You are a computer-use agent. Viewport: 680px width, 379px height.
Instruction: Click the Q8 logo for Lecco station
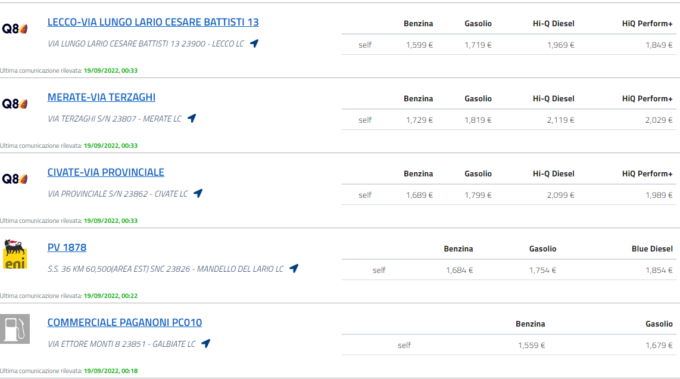[15, 29]
